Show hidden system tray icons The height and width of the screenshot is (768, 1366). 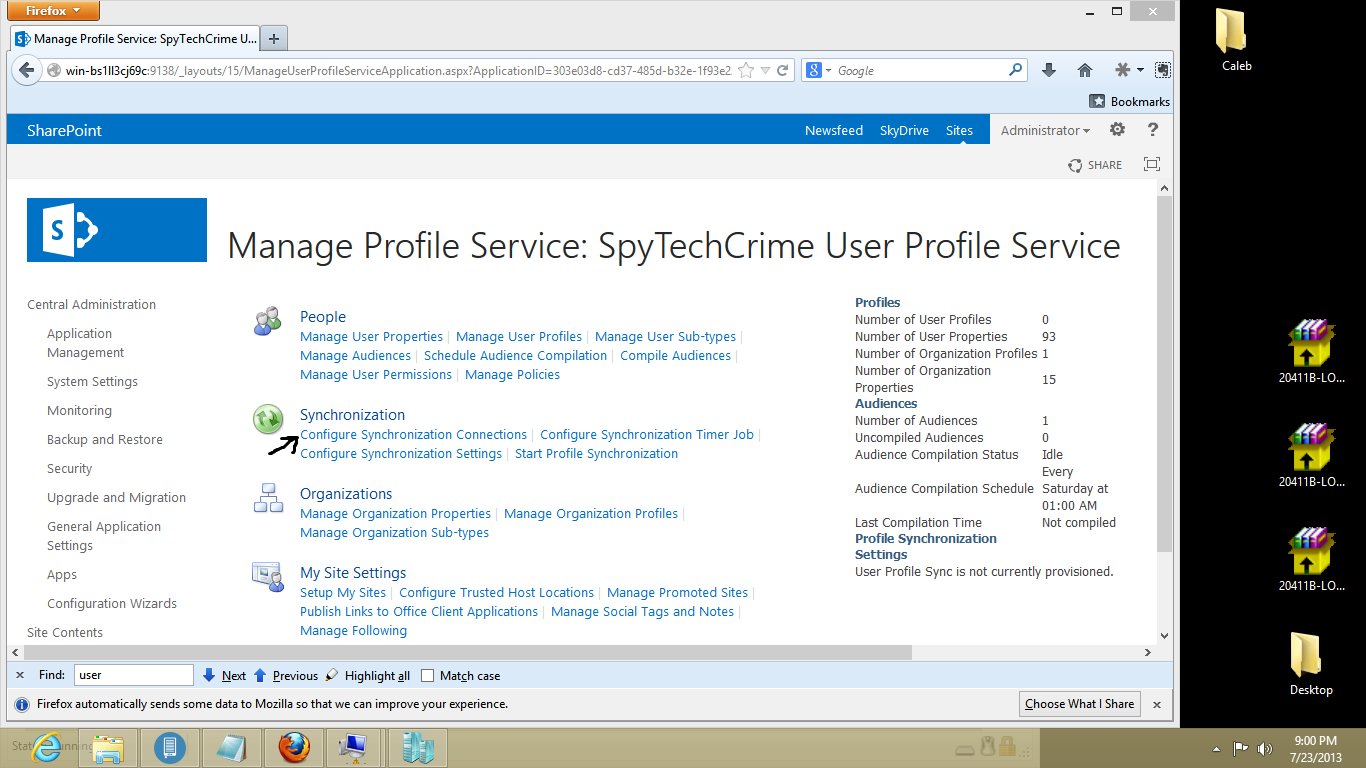(1216, 748)
